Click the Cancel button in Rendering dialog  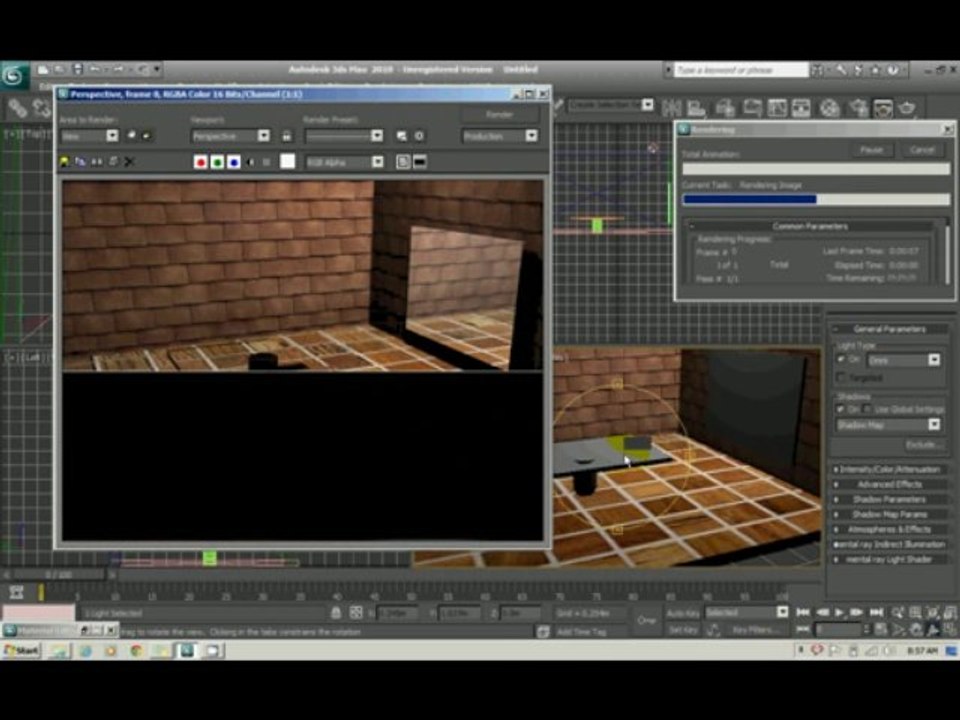(x=922, y=149)
